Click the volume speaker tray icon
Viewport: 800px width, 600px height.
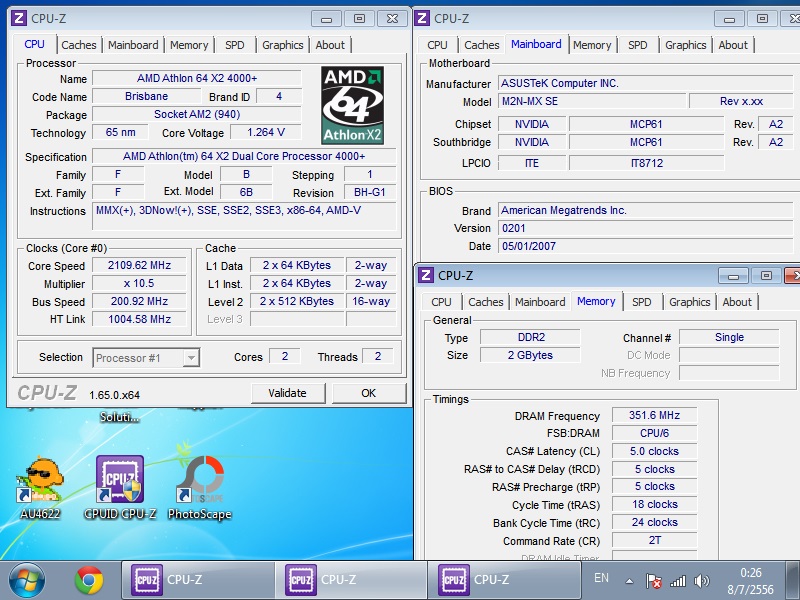[x=702, y=580]
